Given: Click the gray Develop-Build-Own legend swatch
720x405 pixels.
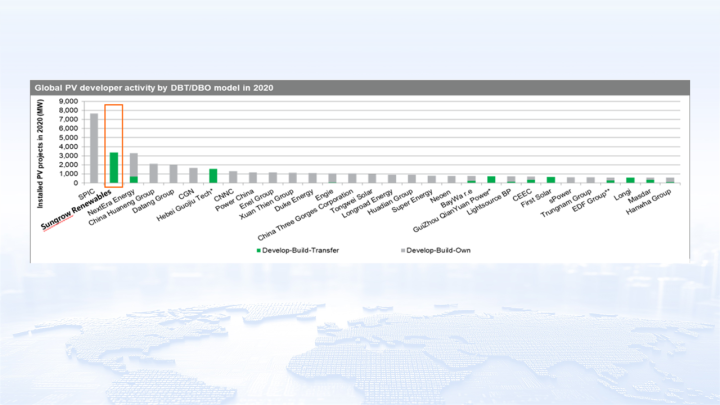Looking at the screenshot, I should 403,251.
